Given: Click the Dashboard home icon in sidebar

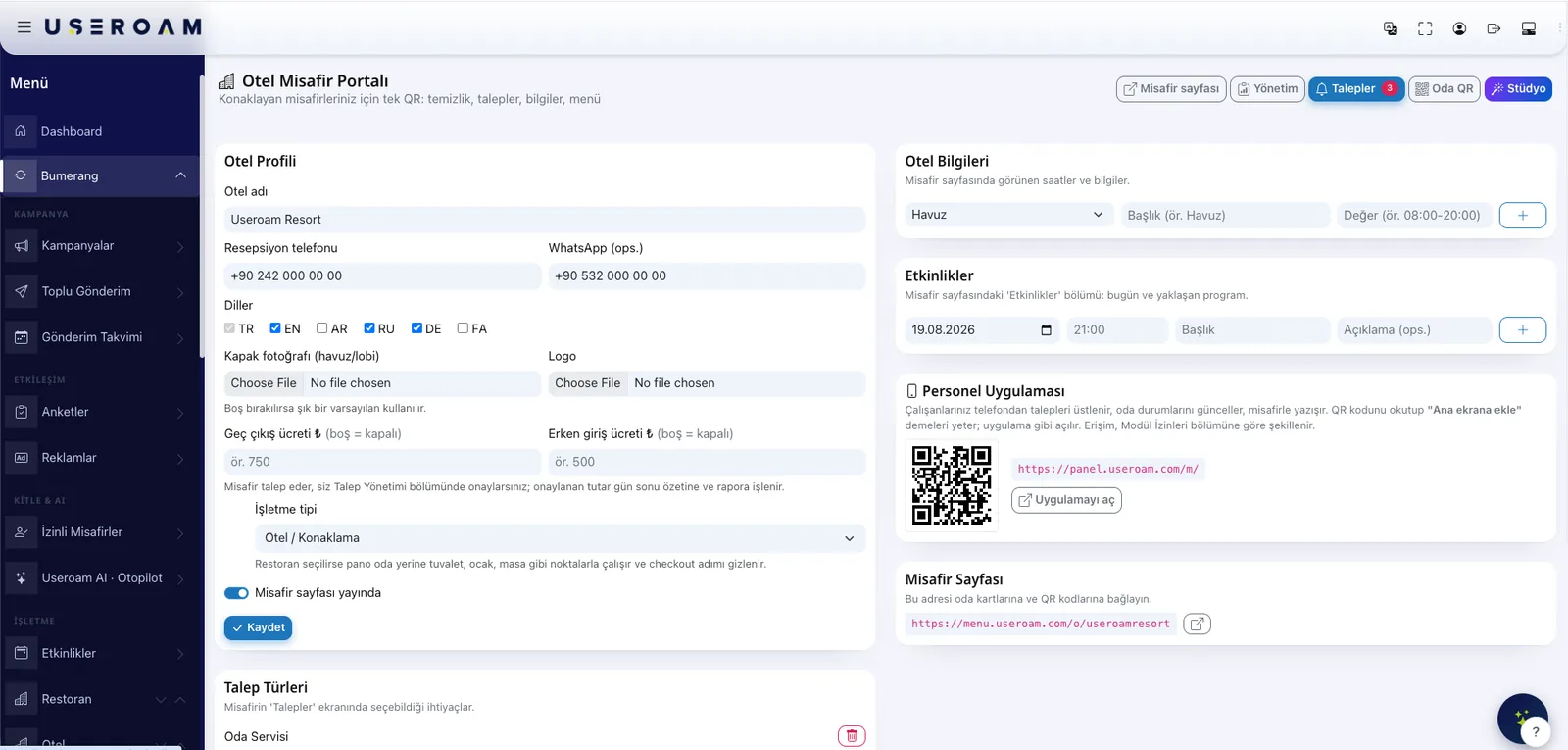Looking at the screenshot, I should tap(21, 130).
